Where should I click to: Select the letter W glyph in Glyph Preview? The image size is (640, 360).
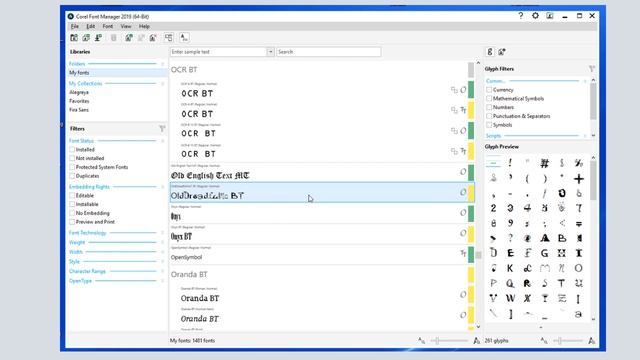pos(510,298)
